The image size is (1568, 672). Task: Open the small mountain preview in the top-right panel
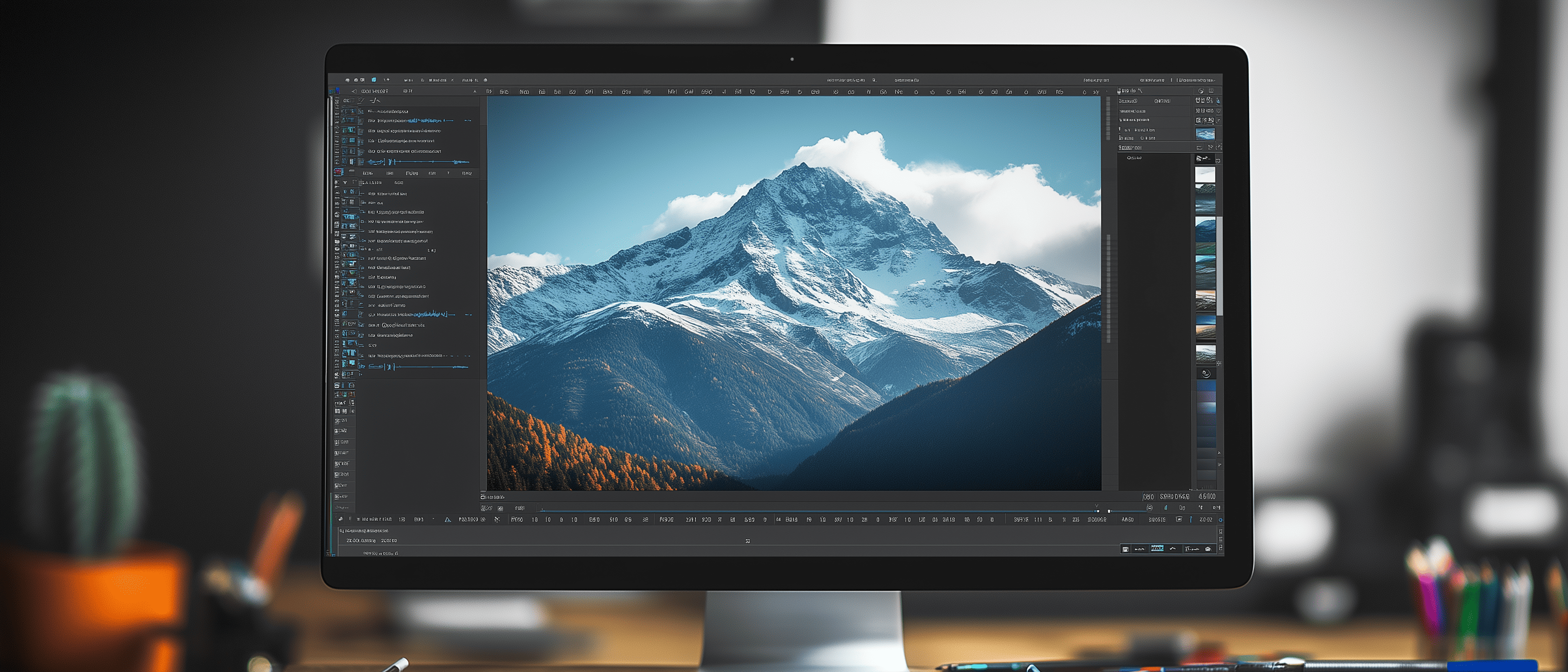coord(1205,134)
